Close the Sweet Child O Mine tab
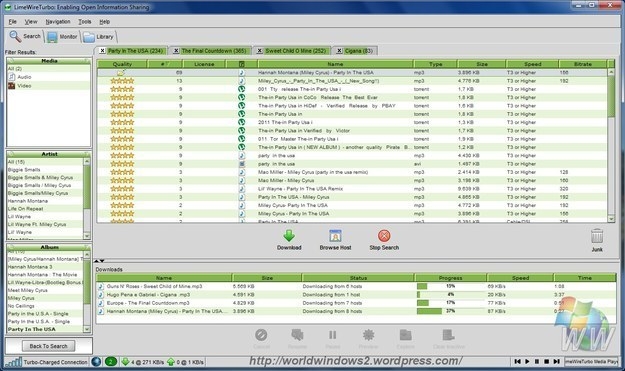Screen dimensions: 625x371 coord(259,51)
